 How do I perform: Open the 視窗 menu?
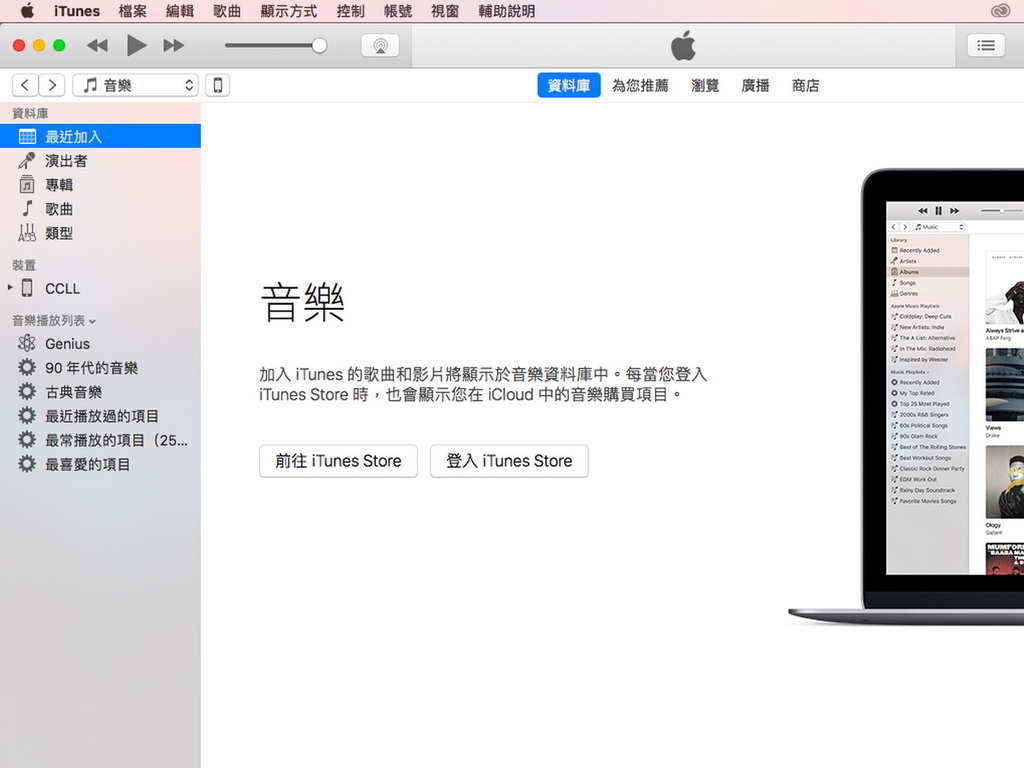click(x=445, y=11)
